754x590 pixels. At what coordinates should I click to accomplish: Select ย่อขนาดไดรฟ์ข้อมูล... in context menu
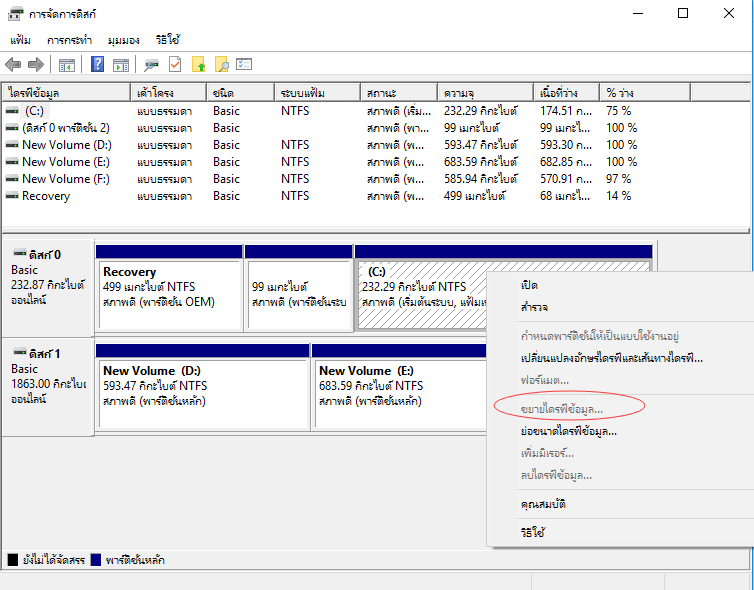pyautogui.click(x=568, y=432)
